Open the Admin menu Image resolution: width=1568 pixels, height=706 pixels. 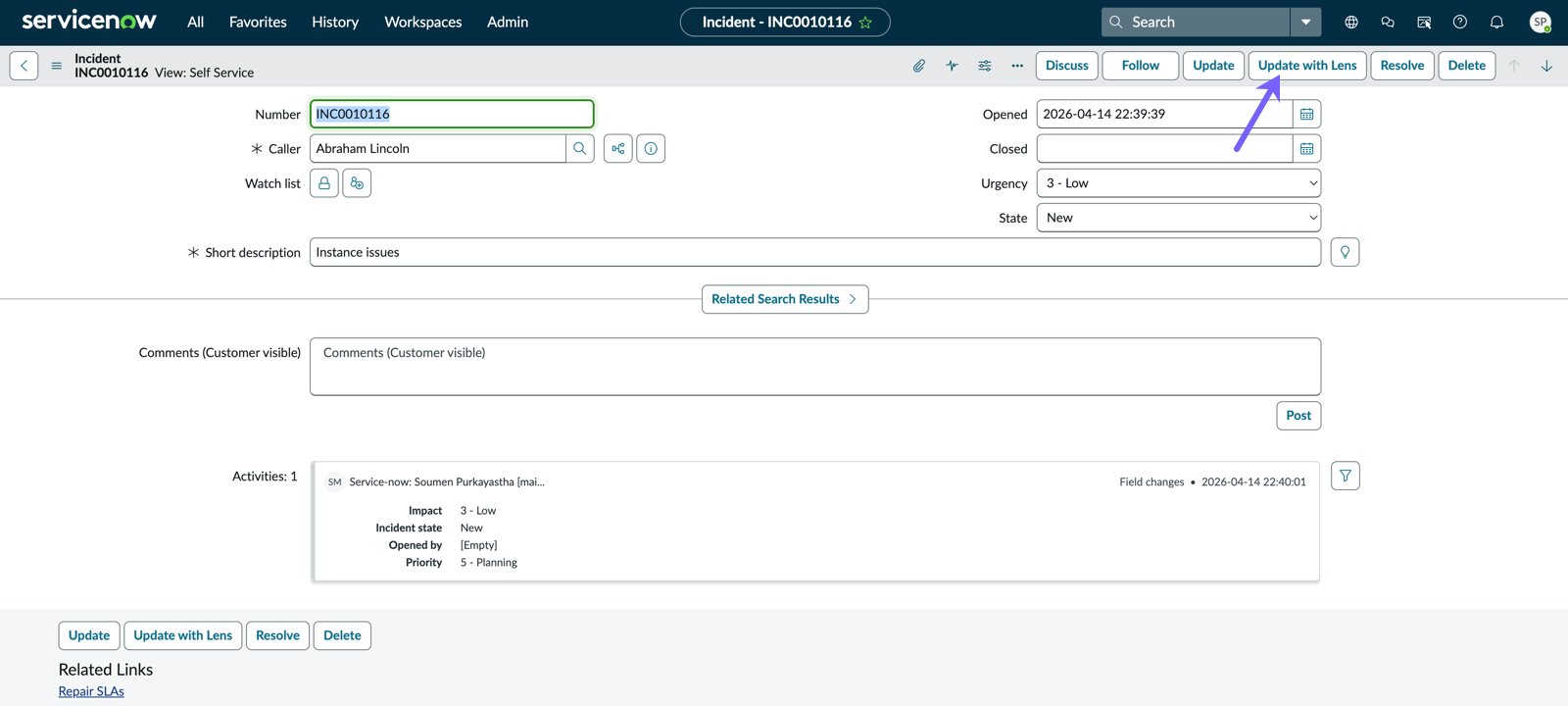click(x=508, y=22)
